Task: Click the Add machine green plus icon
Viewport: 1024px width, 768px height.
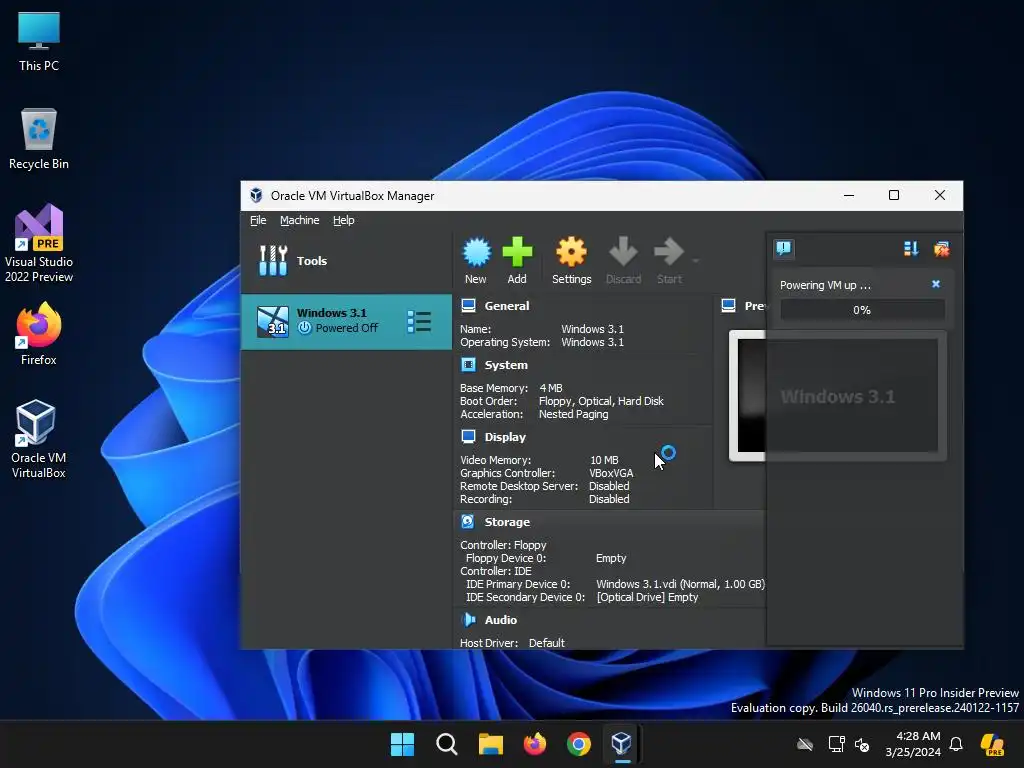Action: (517, 252)
